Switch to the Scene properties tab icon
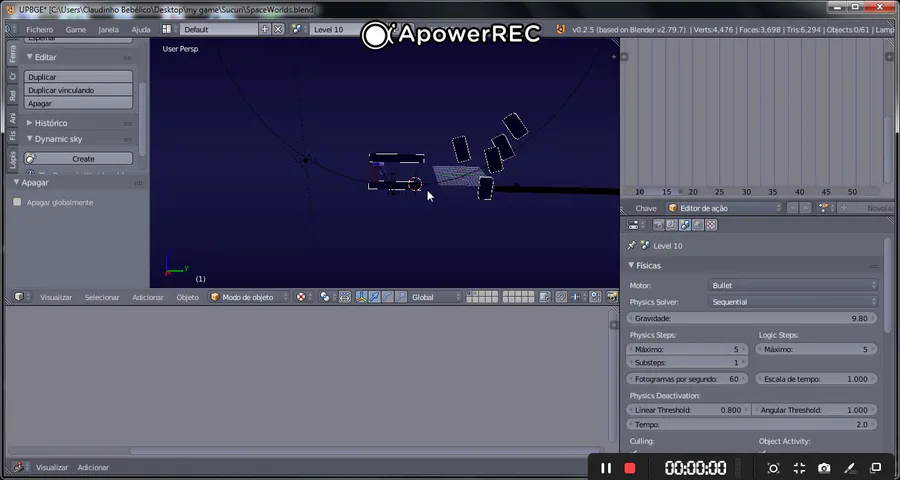The image size is (900, 480). (x=685, y=225)
